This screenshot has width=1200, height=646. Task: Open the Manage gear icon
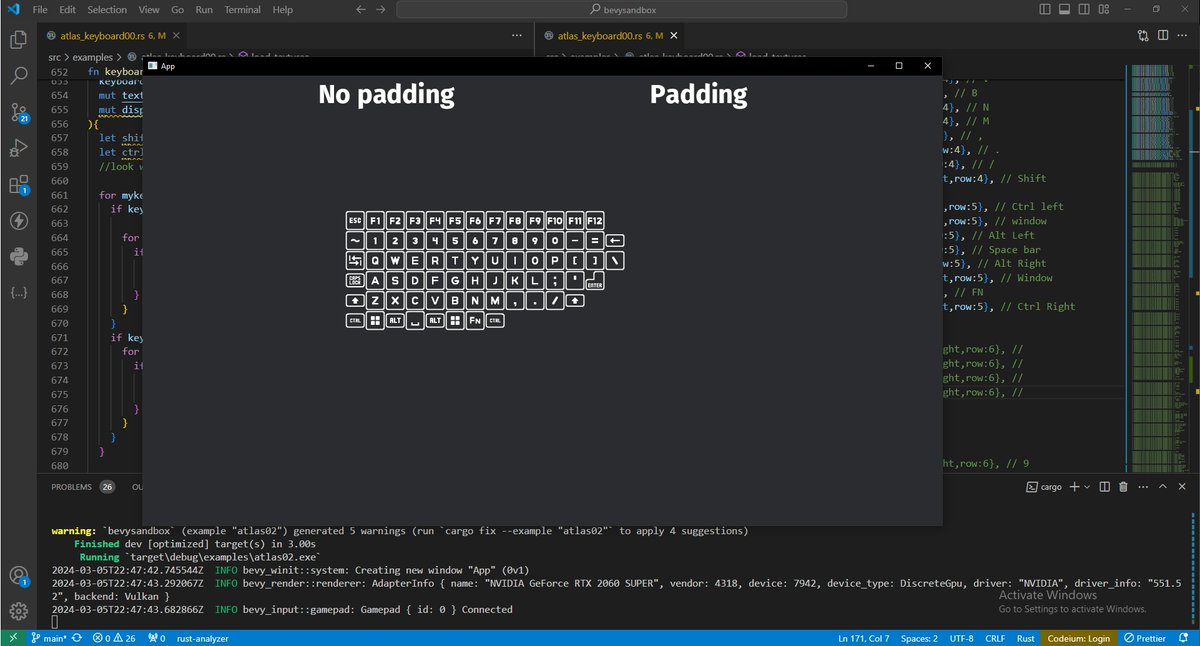pyautogui.click(x=18, y=612)
